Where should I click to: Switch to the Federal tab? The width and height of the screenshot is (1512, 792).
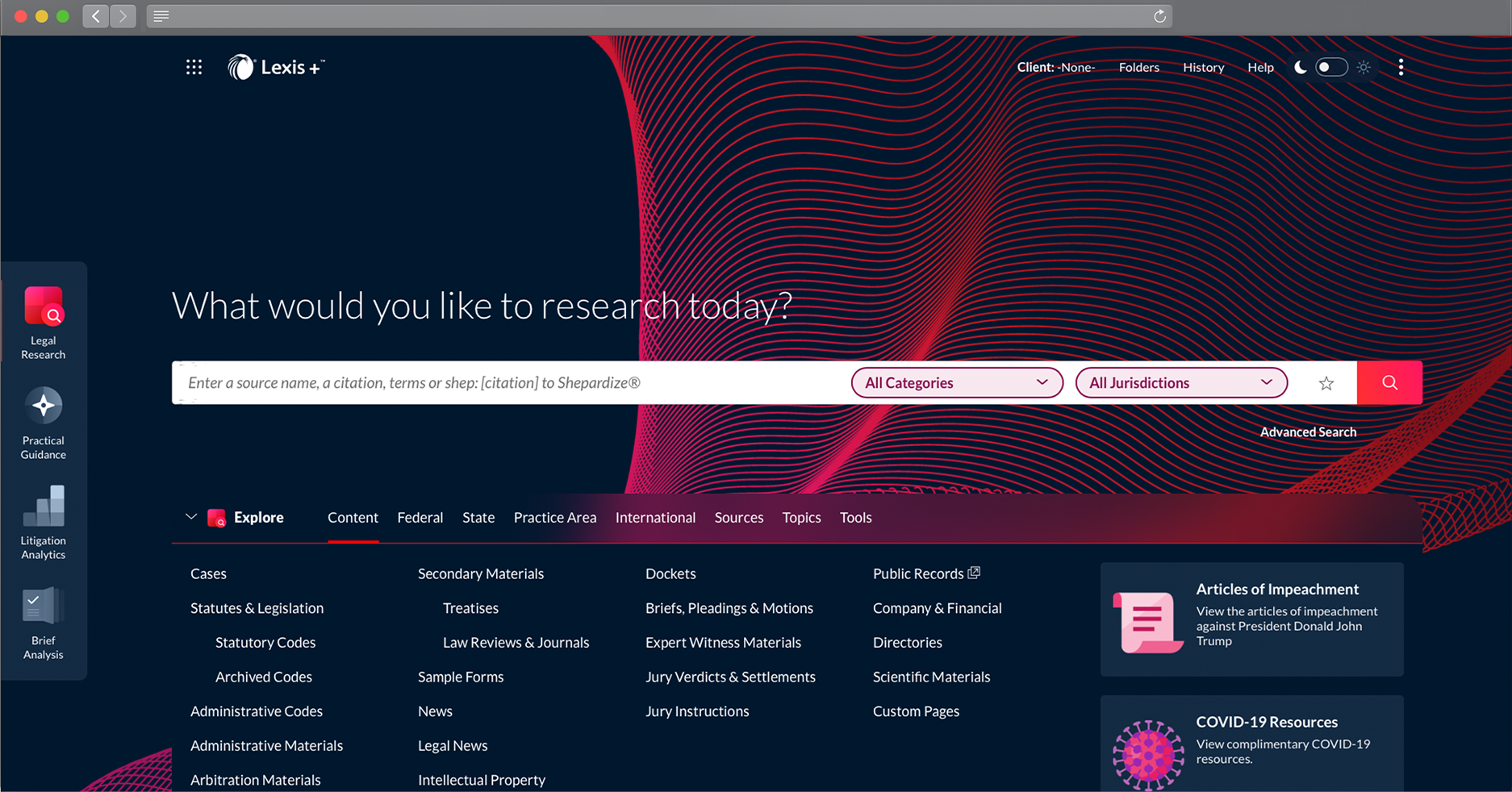(x=420, y=518)
